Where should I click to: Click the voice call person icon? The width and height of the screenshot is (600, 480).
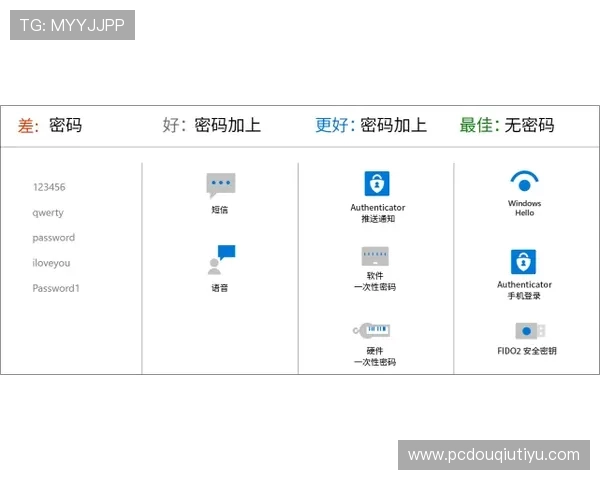[221, 260]
